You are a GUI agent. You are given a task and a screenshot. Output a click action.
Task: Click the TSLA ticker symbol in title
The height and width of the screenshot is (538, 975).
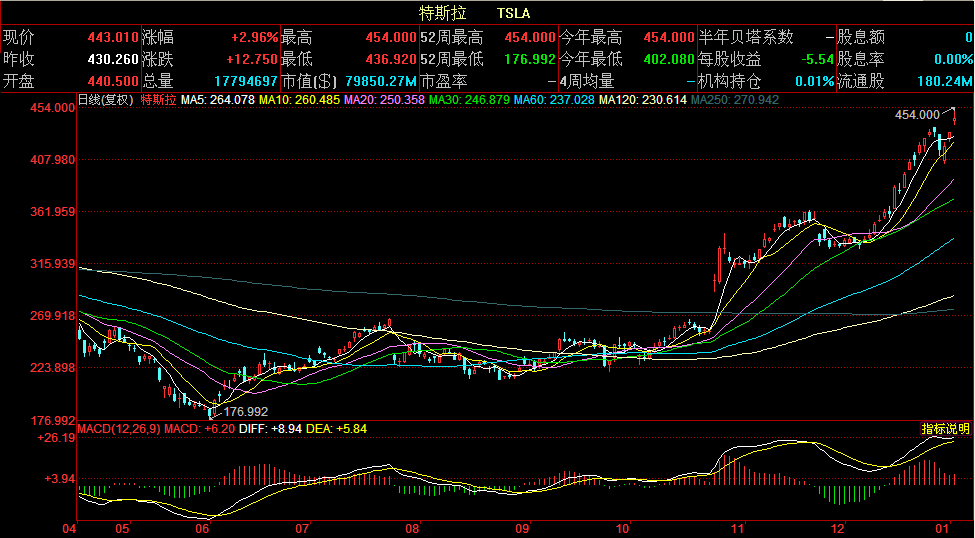[514, 13]
